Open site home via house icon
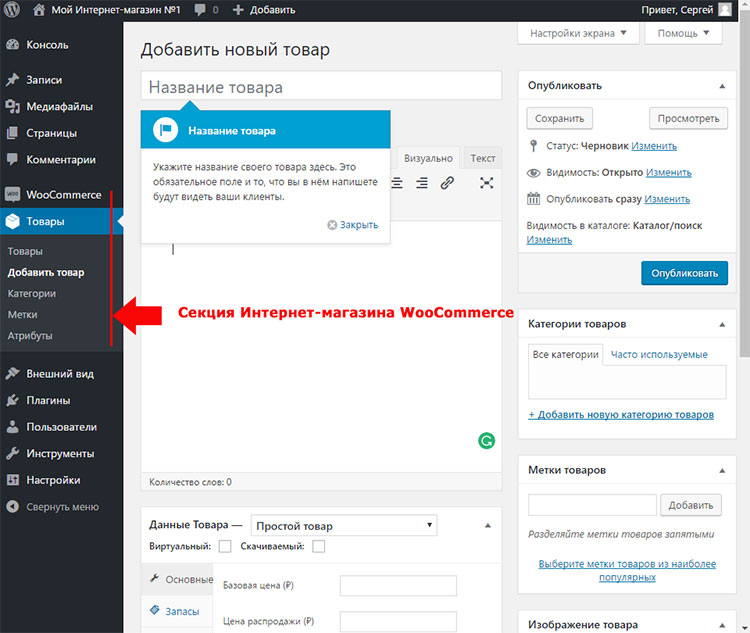 [39, 10]
